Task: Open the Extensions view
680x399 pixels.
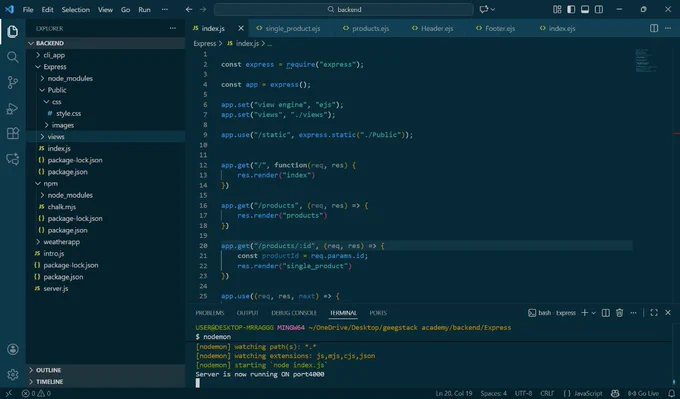Action: pyautogui.click(x=13, y=133)
